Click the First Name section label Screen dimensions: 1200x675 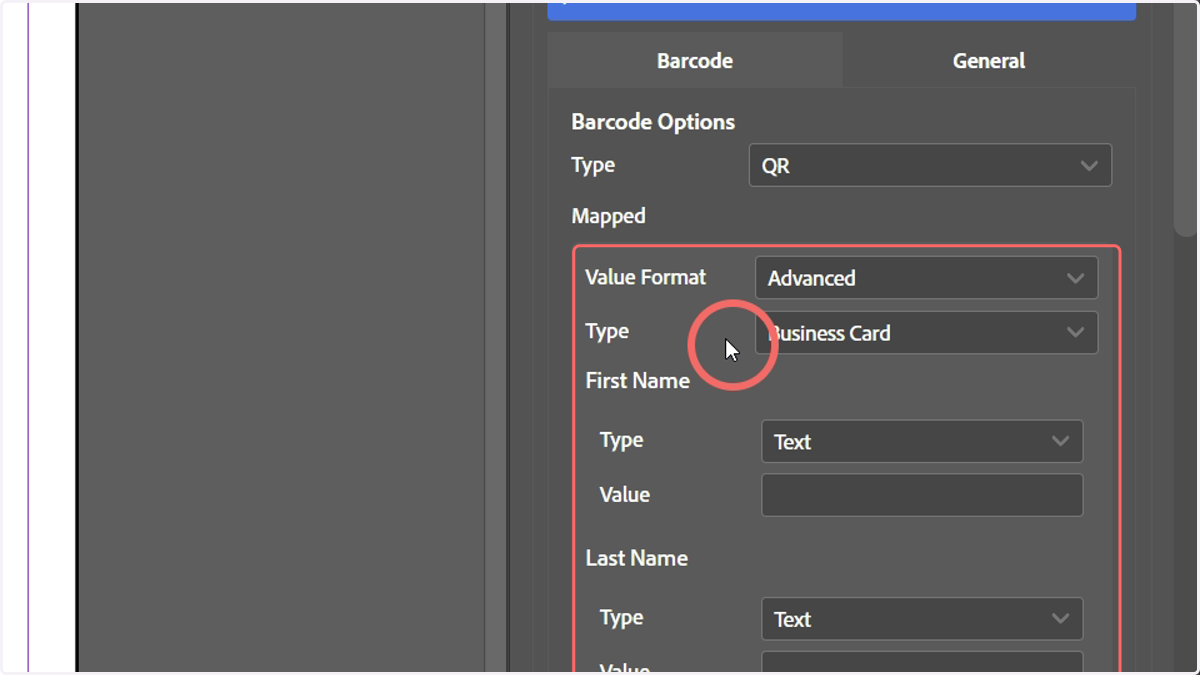coord(637,381)
